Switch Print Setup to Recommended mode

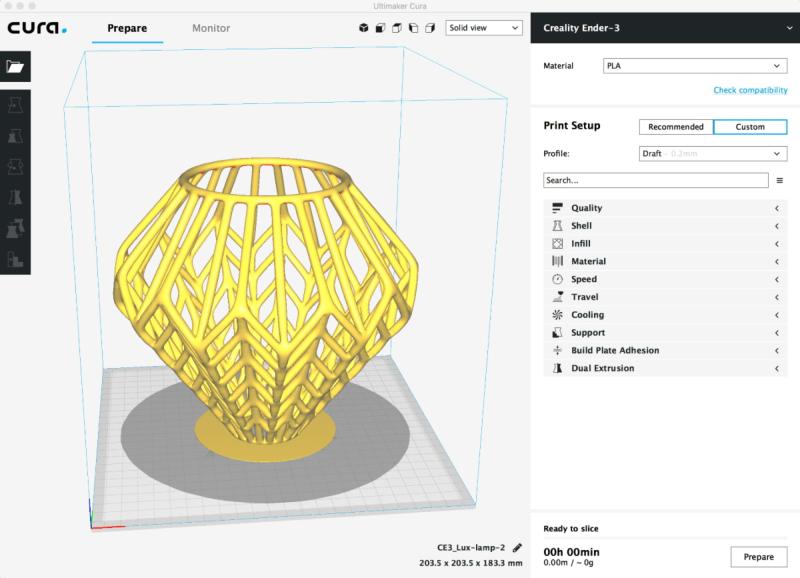(676, 127)
